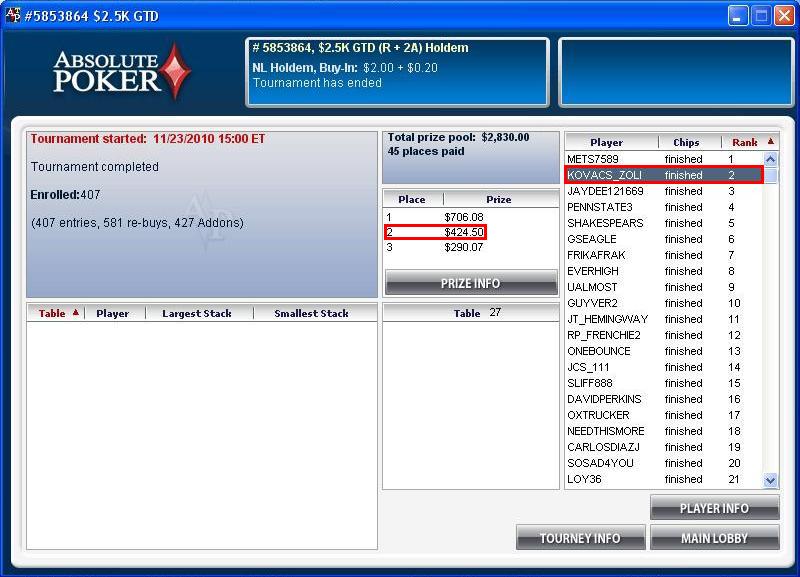800x577 pixels.
Task: Select player EVERHIGH
Action: tap(664, 271)
